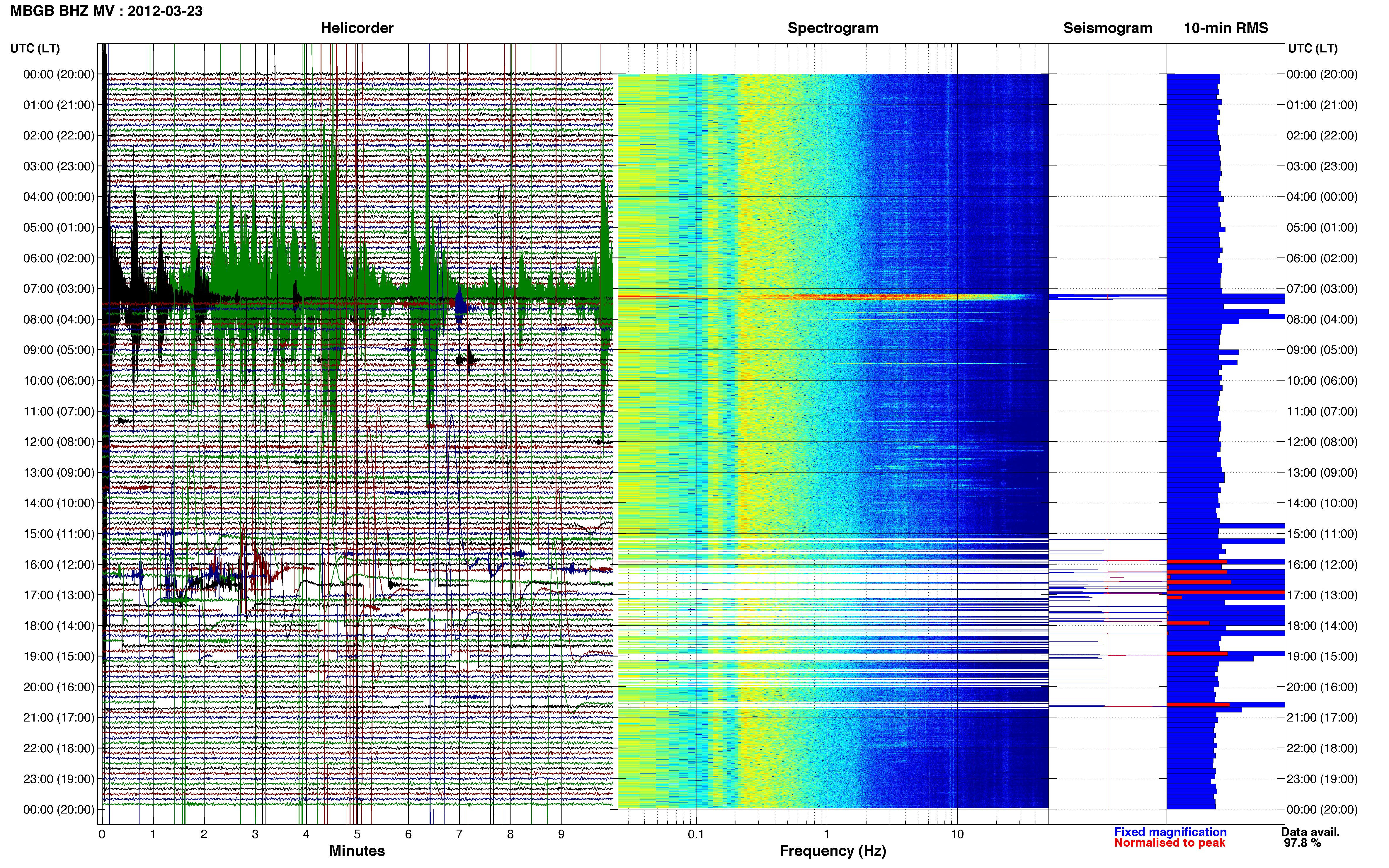Click left time label '05:00 (01:00)'
Image resolution: width=1389 pixels, height=868 pixels.
tap(59, 227)
